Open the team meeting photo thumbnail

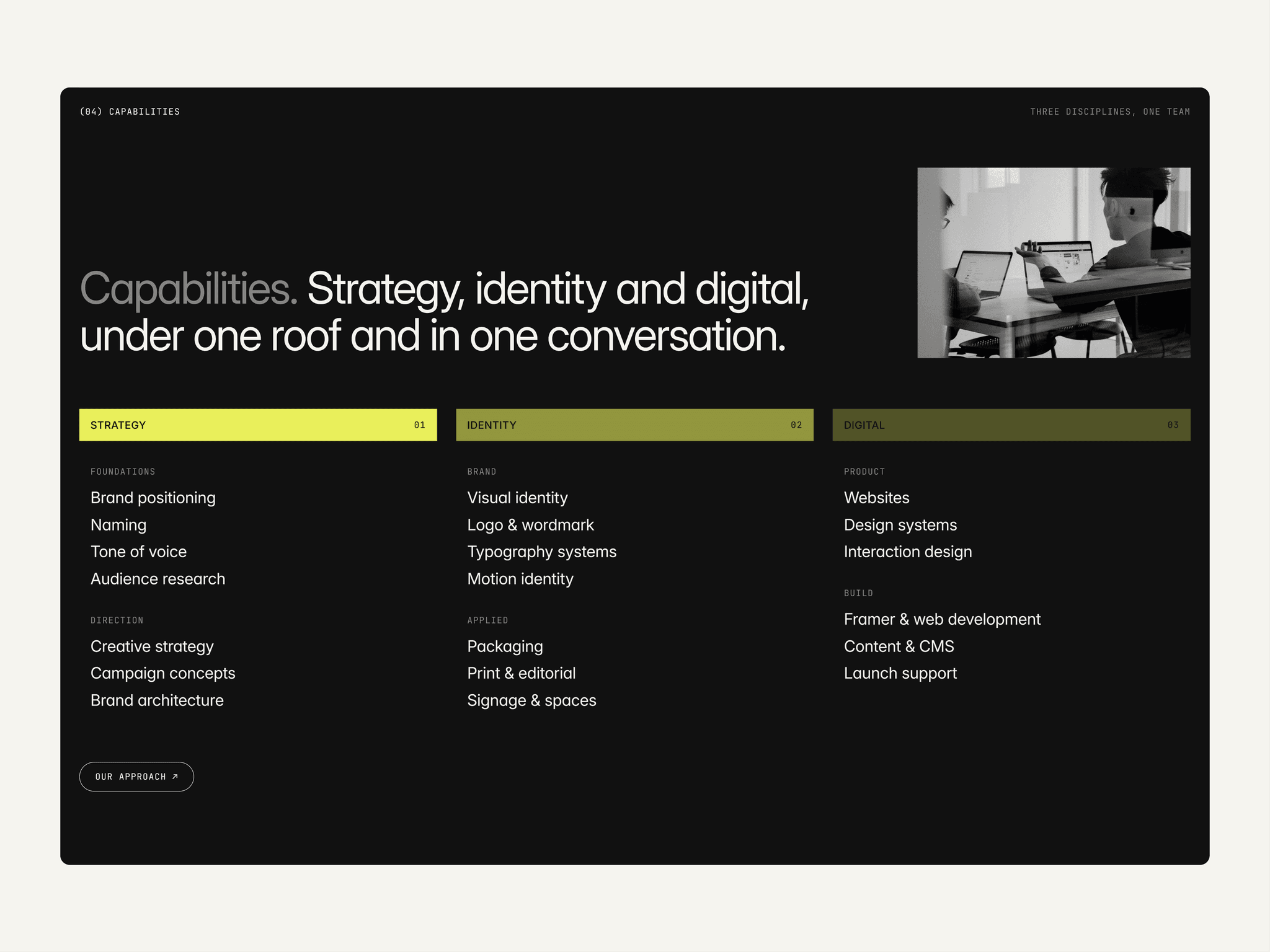(x=1054, y=263)
